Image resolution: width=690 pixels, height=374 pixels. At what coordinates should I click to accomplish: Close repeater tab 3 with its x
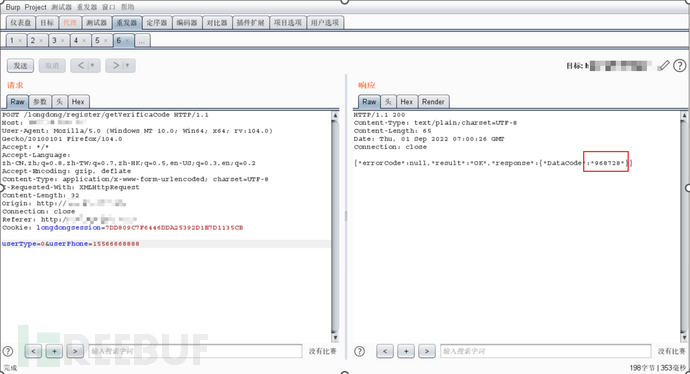tap(62, 40)
